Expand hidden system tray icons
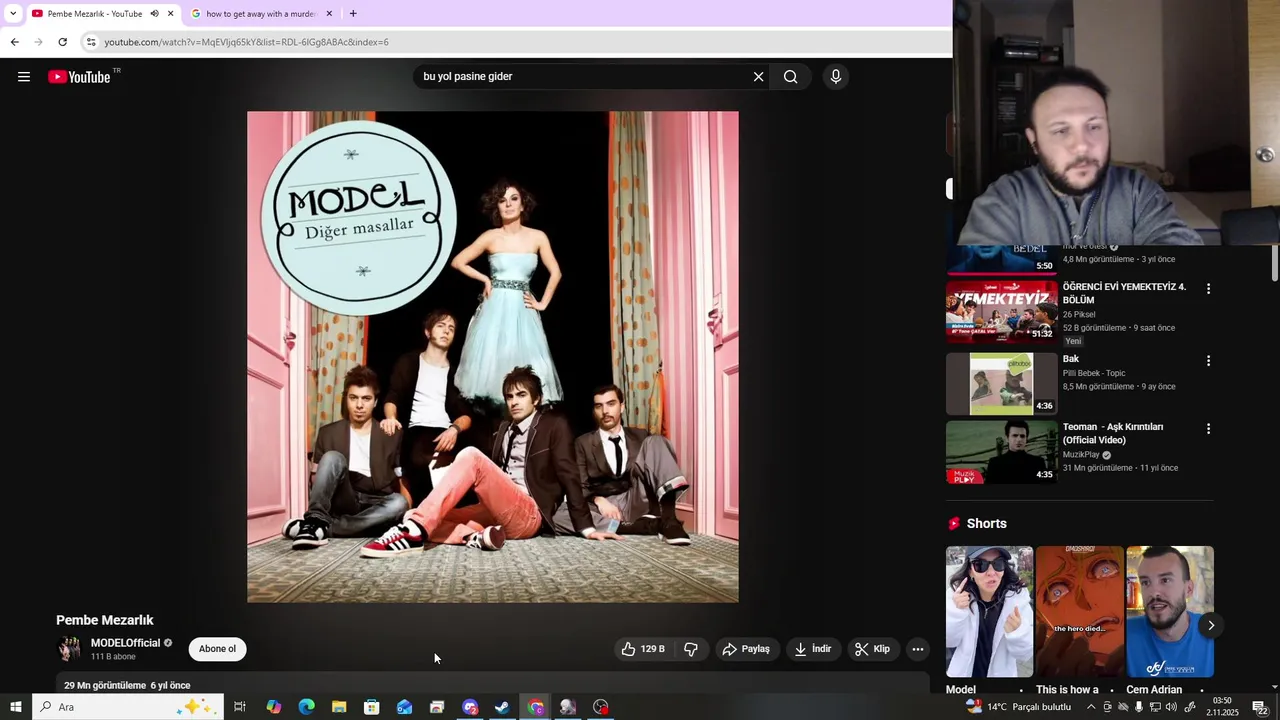1280x720 pixels. coord(1091,707)
